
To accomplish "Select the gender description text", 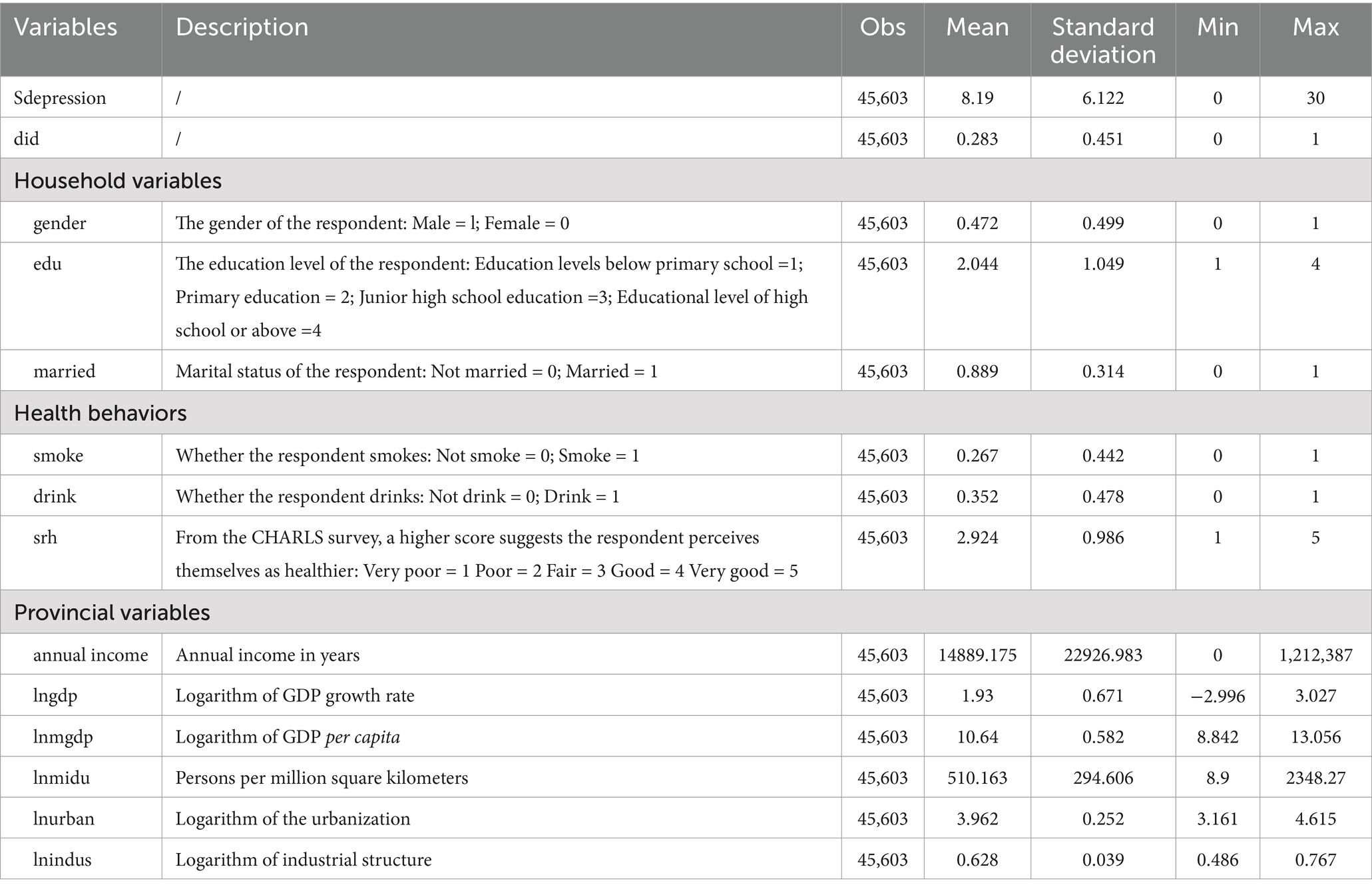I will click(x=372, y=222).
